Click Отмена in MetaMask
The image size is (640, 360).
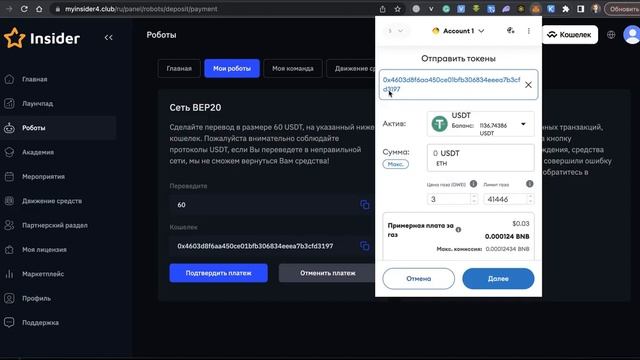[418, 279]
